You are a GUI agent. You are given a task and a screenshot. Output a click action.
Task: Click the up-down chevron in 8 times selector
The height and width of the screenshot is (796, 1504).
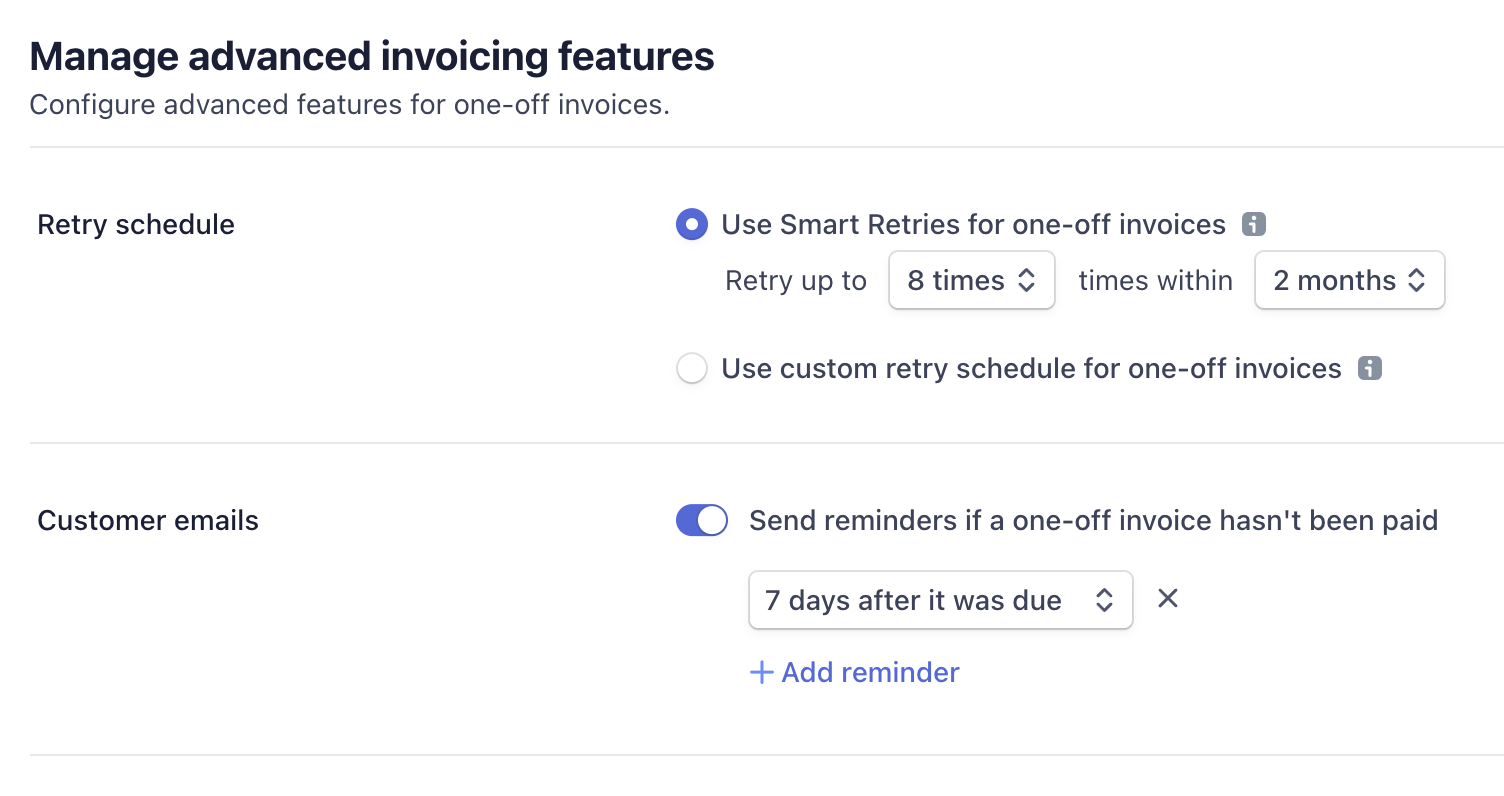click(1026, 281)
